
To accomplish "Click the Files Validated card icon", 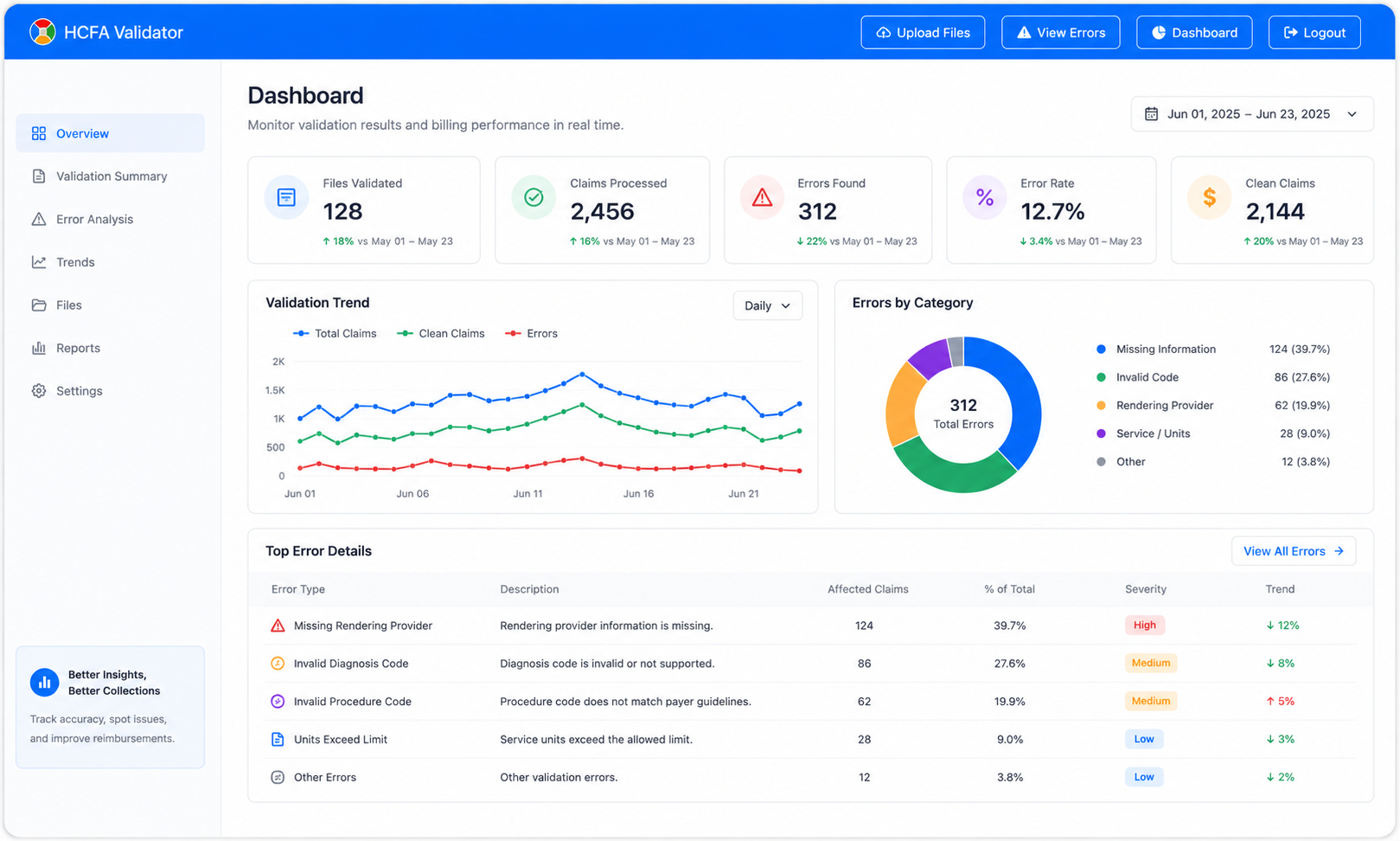I will coord(286,197).
